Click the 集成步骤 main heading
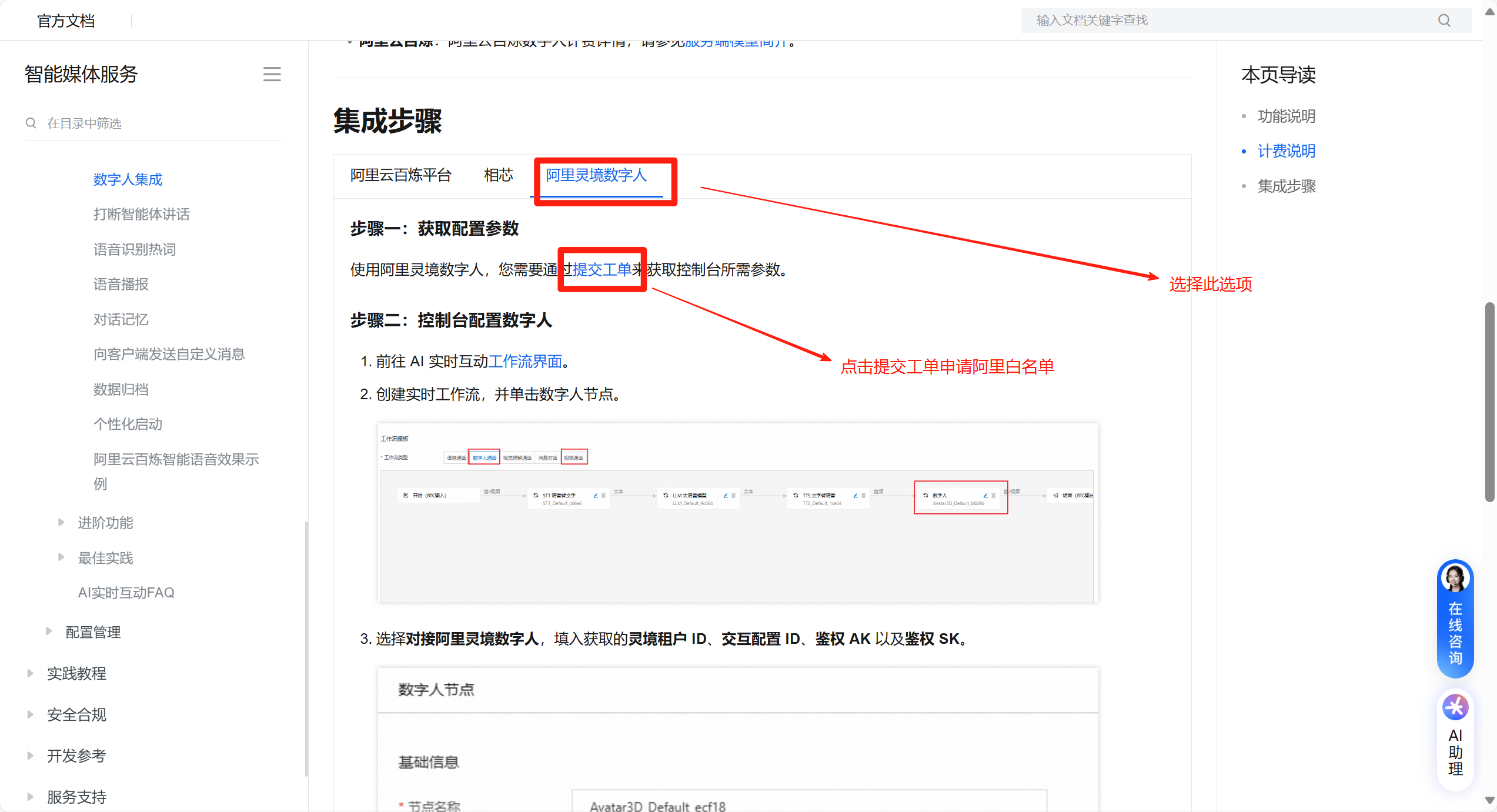This screenshot has width=1497, height=812. tap(387, 121)
